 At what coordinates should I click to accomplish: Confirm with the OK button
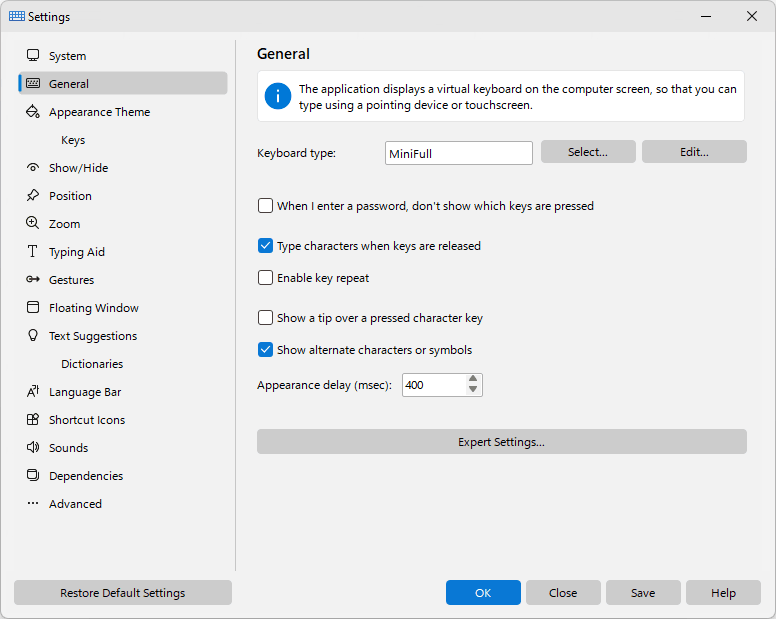coord(483,592)
